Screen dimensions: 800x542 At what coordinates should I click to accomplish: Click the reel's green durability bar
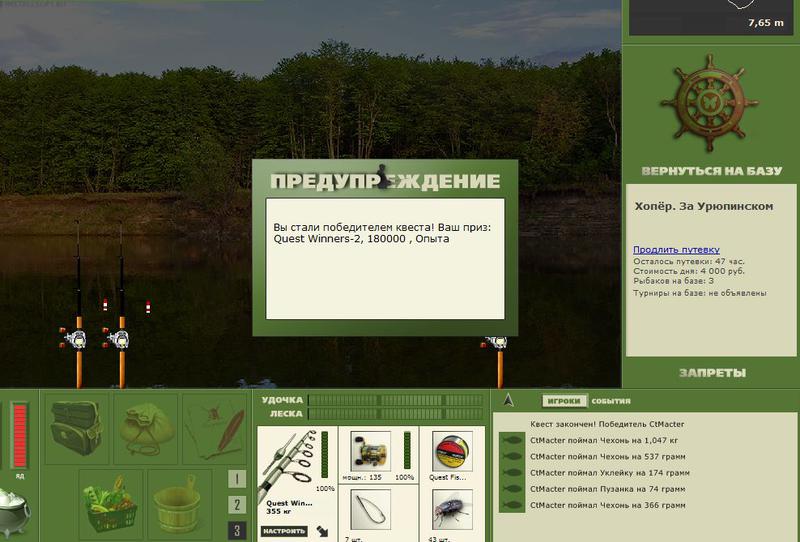coord(407,450)
